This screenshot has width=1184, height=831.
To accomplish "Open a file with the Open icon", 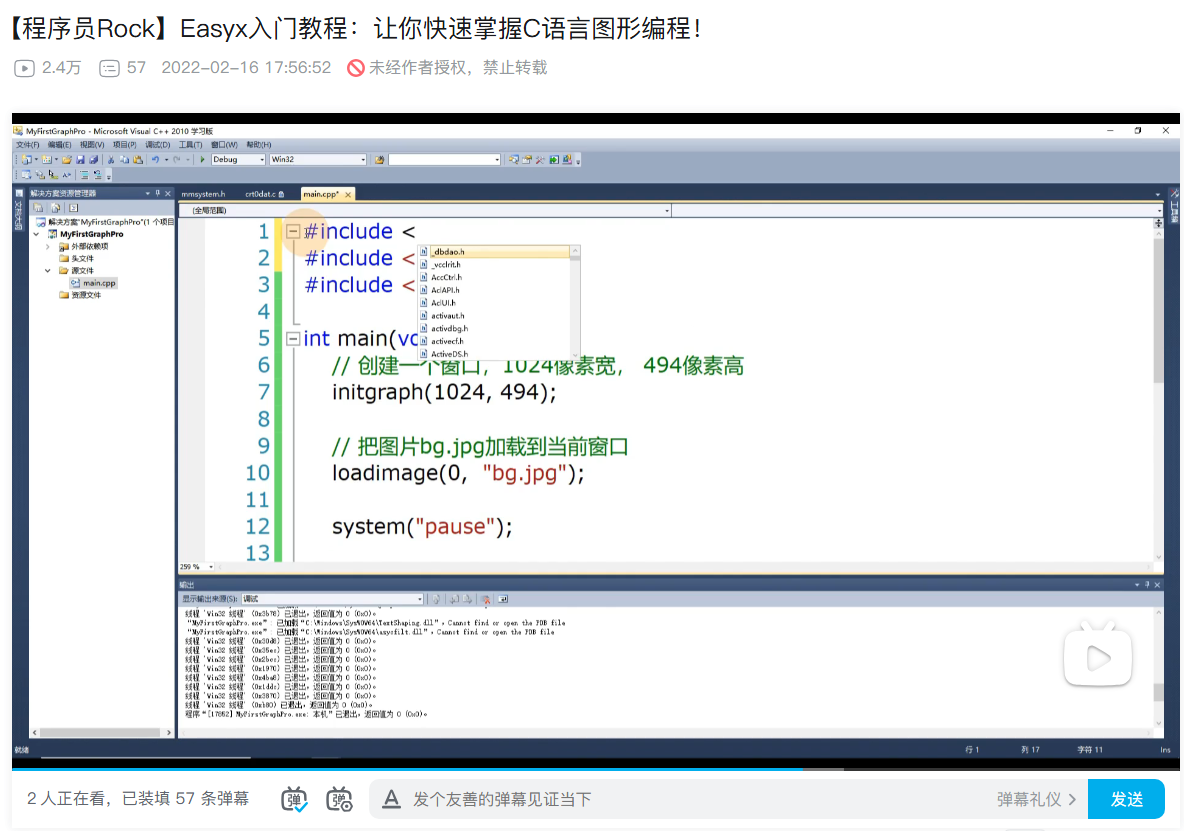I will coord(68,159).
